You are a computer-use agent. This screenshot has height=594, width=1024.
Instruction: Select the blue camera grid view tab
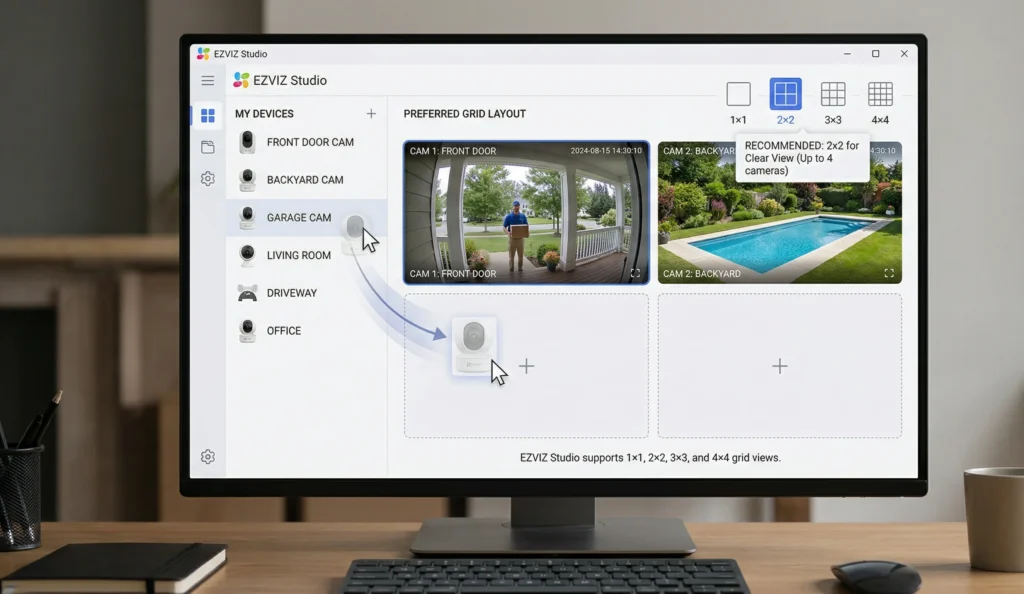click(208, 113)
